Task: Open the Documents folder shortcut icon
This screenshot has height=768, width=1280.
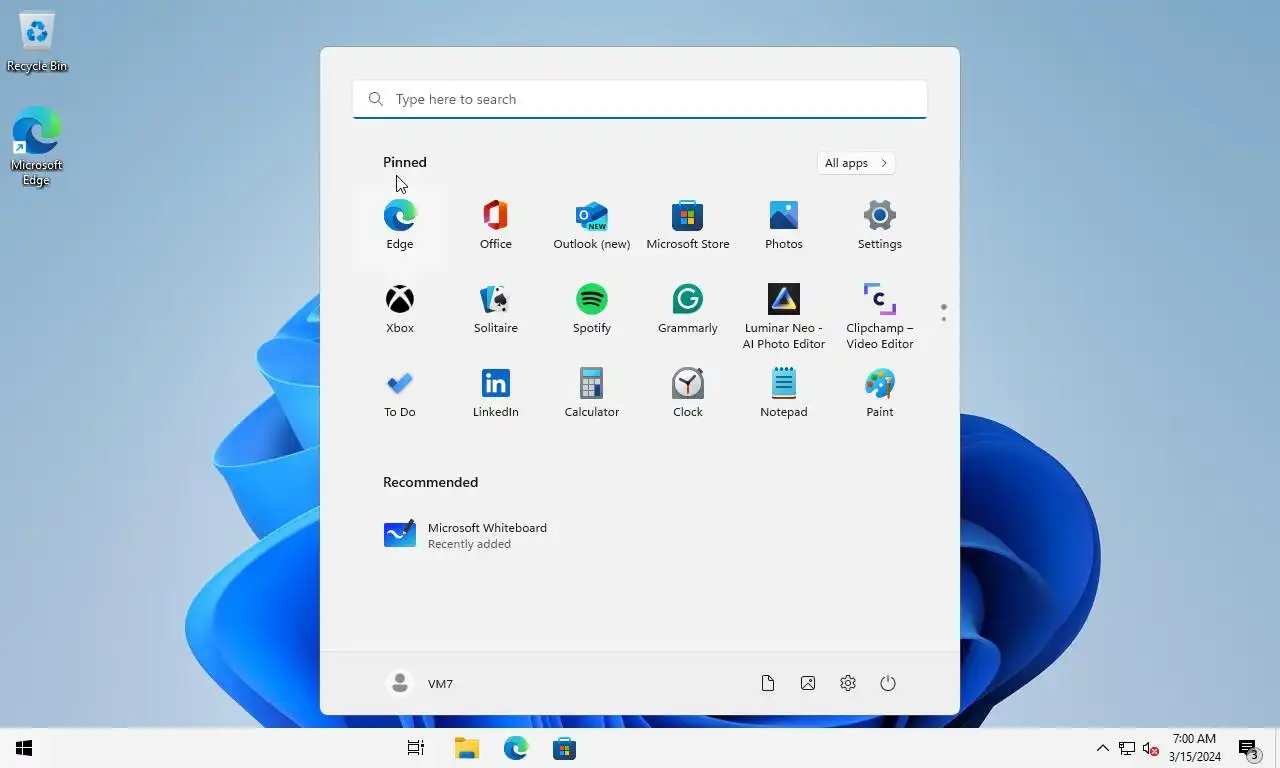Action: pyautogui.click(x=768, y=683)
